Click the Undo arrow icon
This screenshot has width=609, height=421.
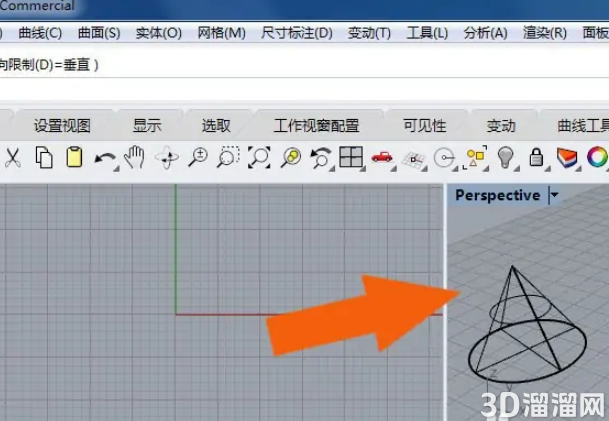tap(105, 159)
